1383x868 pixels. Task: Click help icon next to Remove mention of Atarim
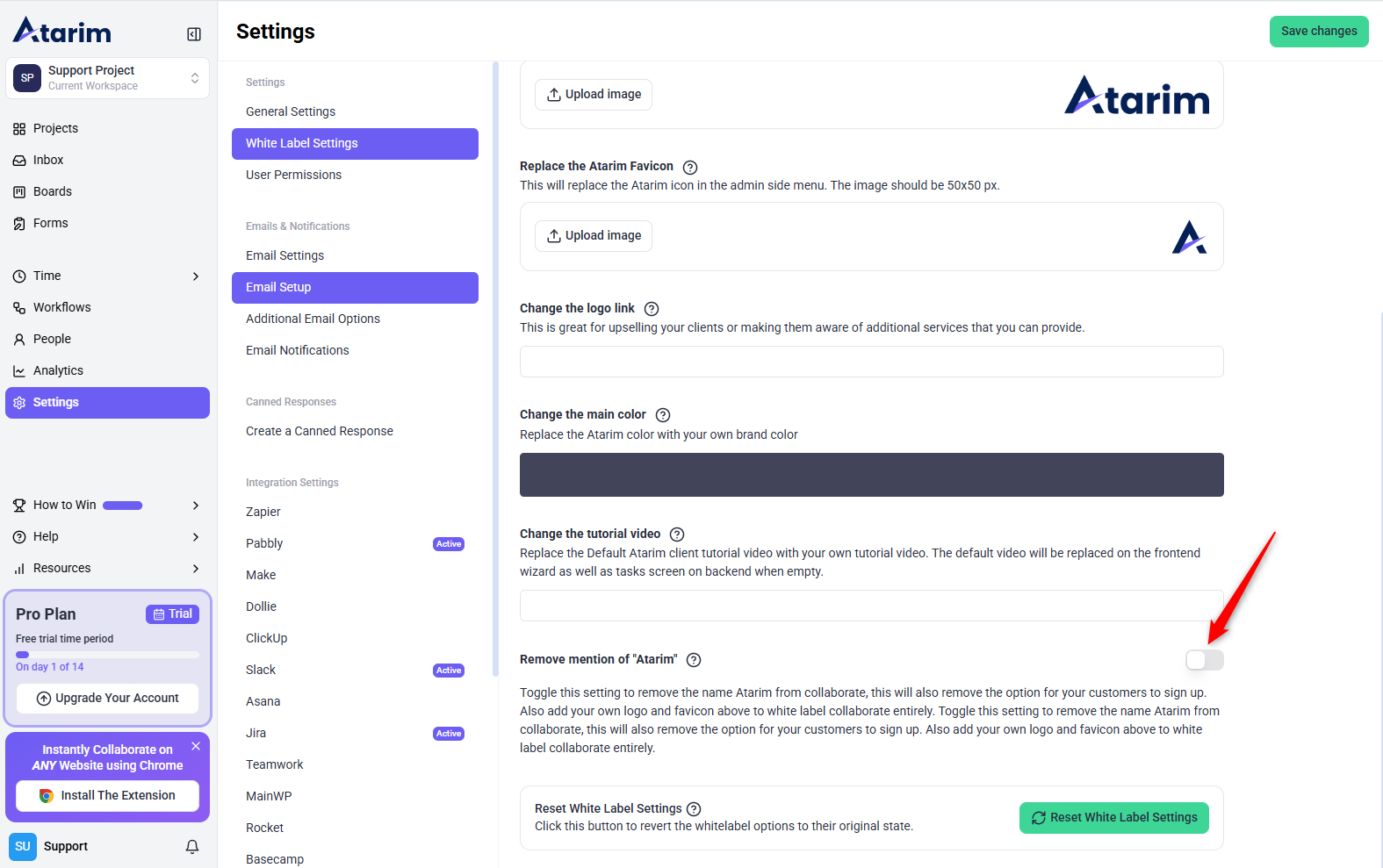click(x=694, y=660)
